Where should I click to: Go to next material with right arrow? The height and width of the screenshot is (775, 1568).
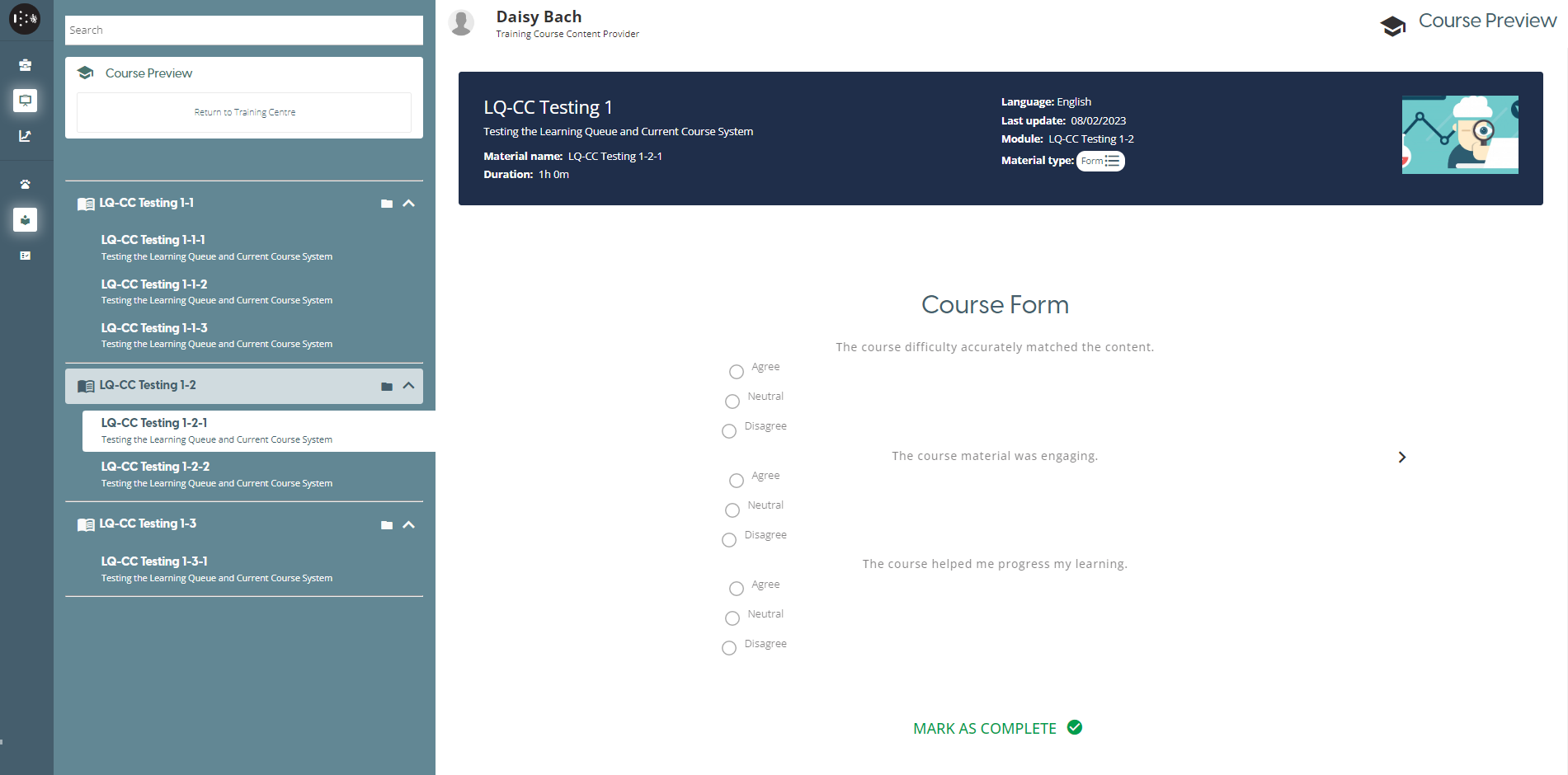pyautogui.click(x=1401, y=457)
